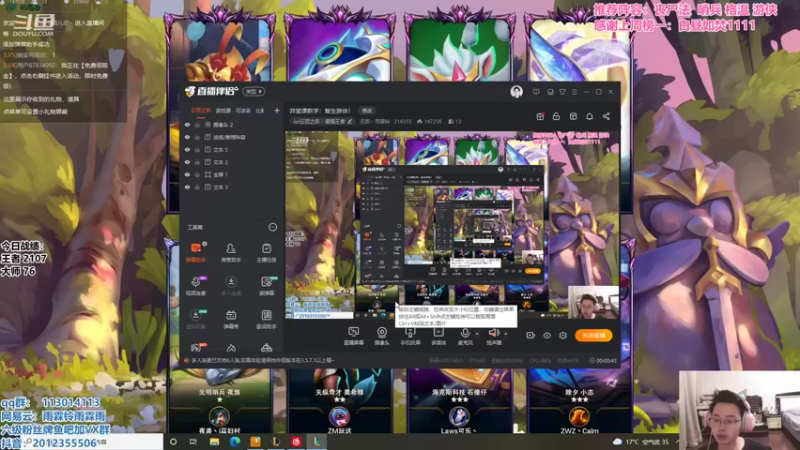This screenshot has height=450, width=800.
Task: Toggle eye icon for 文本 2
Action: (x=187, y=162)
